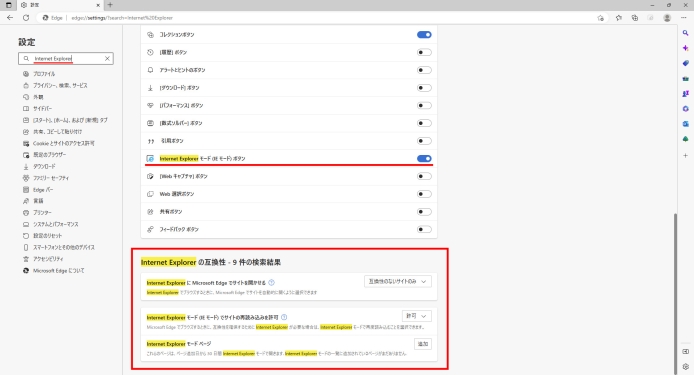Image resolution: width=694 pixels, height=375 pixels.
Task: Open the 既定のブラウザー settings section
Action: pyautogui.click(x=50, y=155)
